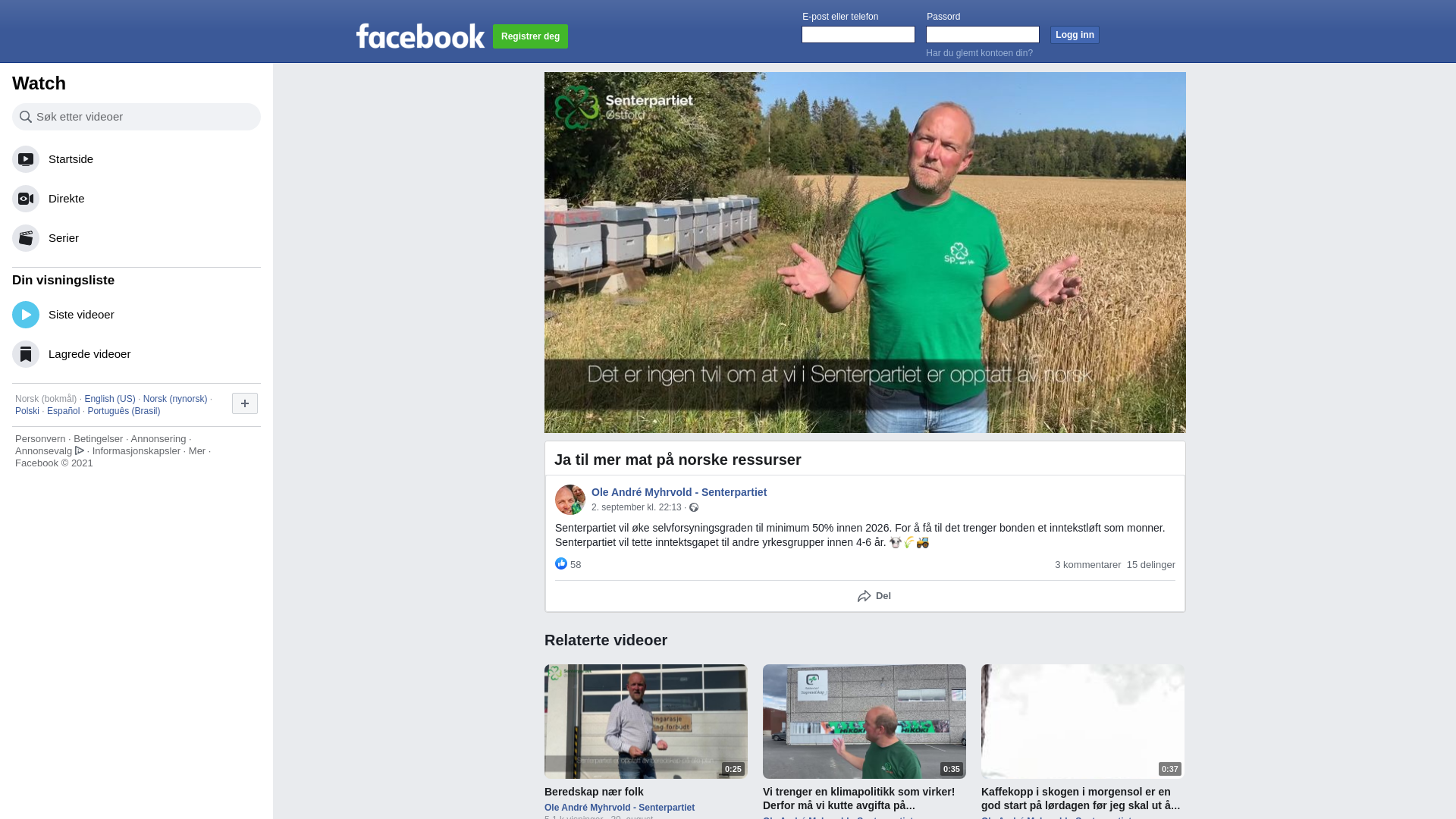Screen dimensions: 1456x819
Task: Click the Logg inn button
Action: click(1075, 35)
